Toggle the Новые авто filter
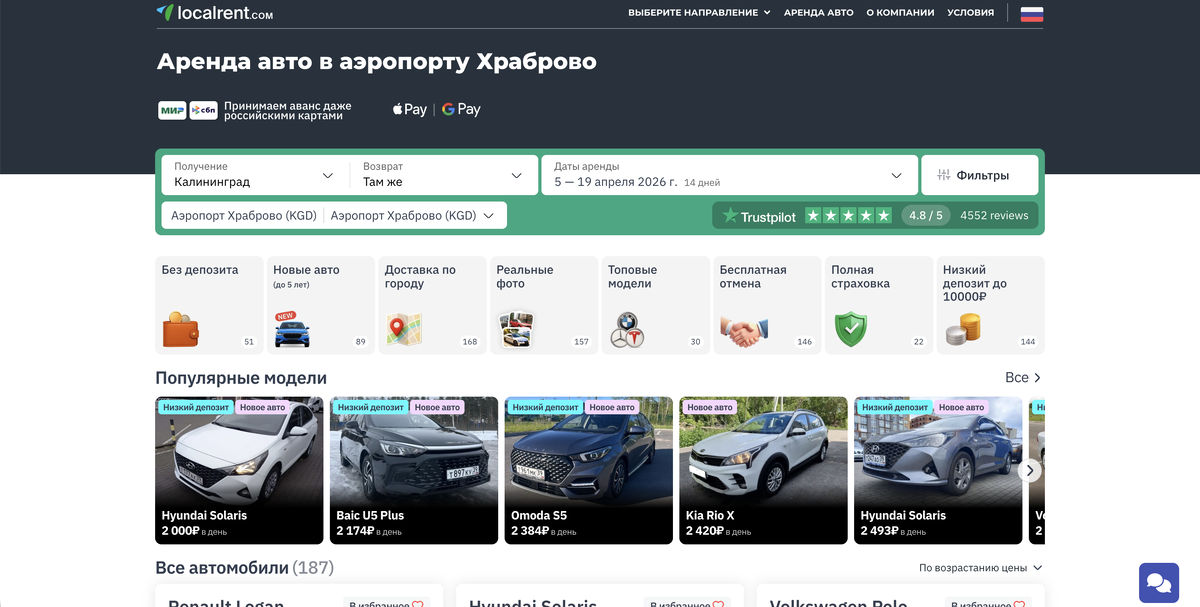Screen dimensions: 1200x607 coord(320,305)
